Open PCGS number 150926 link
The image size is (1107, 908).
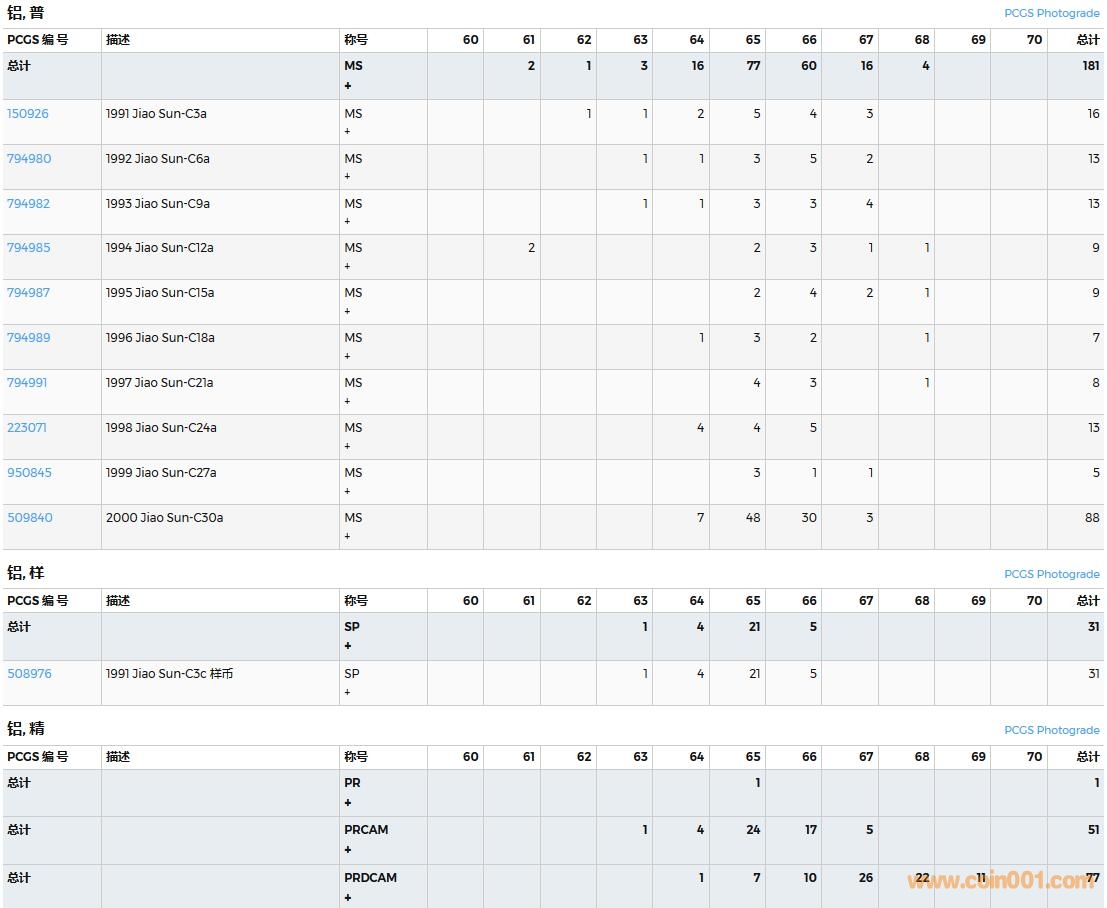click(x=28, y=114)
